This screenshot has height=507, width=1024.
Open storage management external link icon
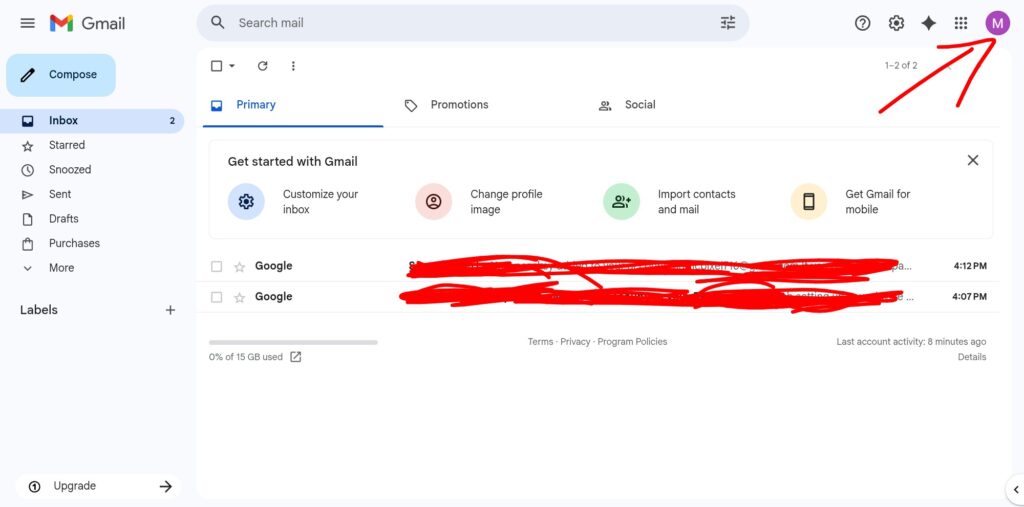(x=296, y=357)
